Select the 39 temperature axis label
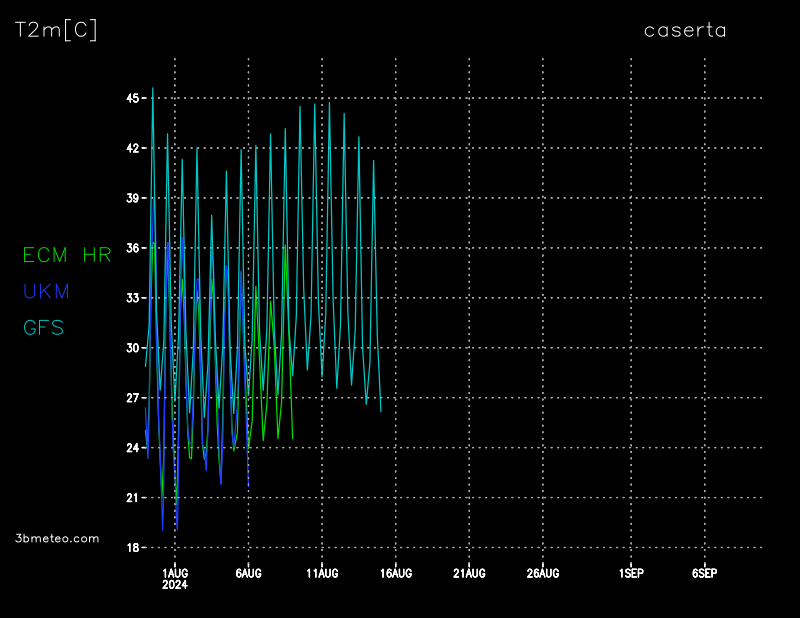The height and width of the screenshot is (618, 800). 132,198
